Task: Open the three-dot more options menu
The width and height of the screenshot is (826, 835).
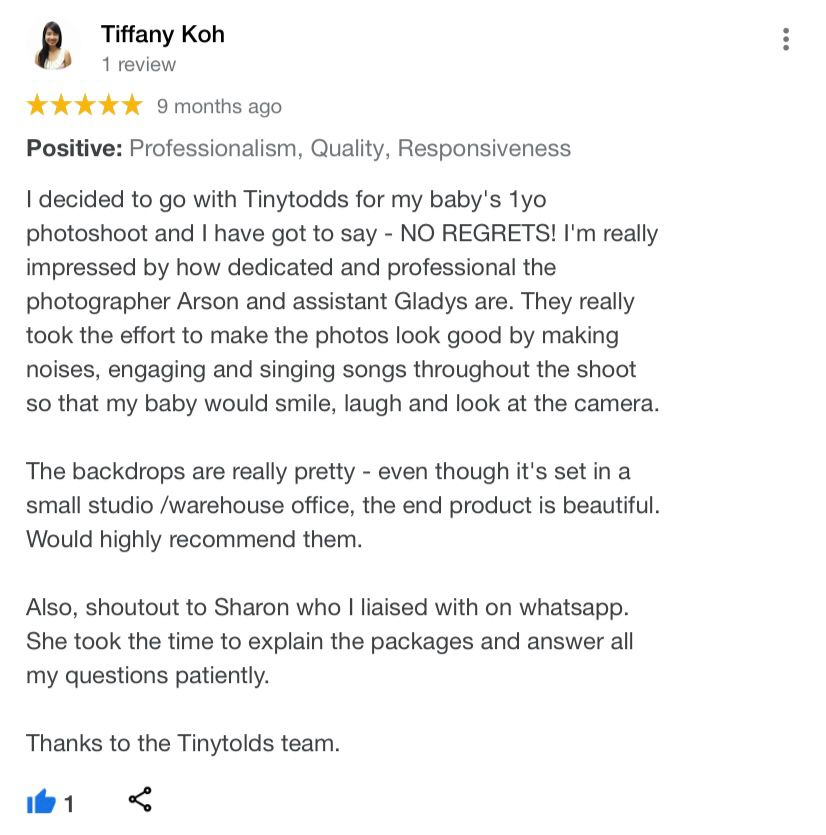Action: (x=786, y=39)
